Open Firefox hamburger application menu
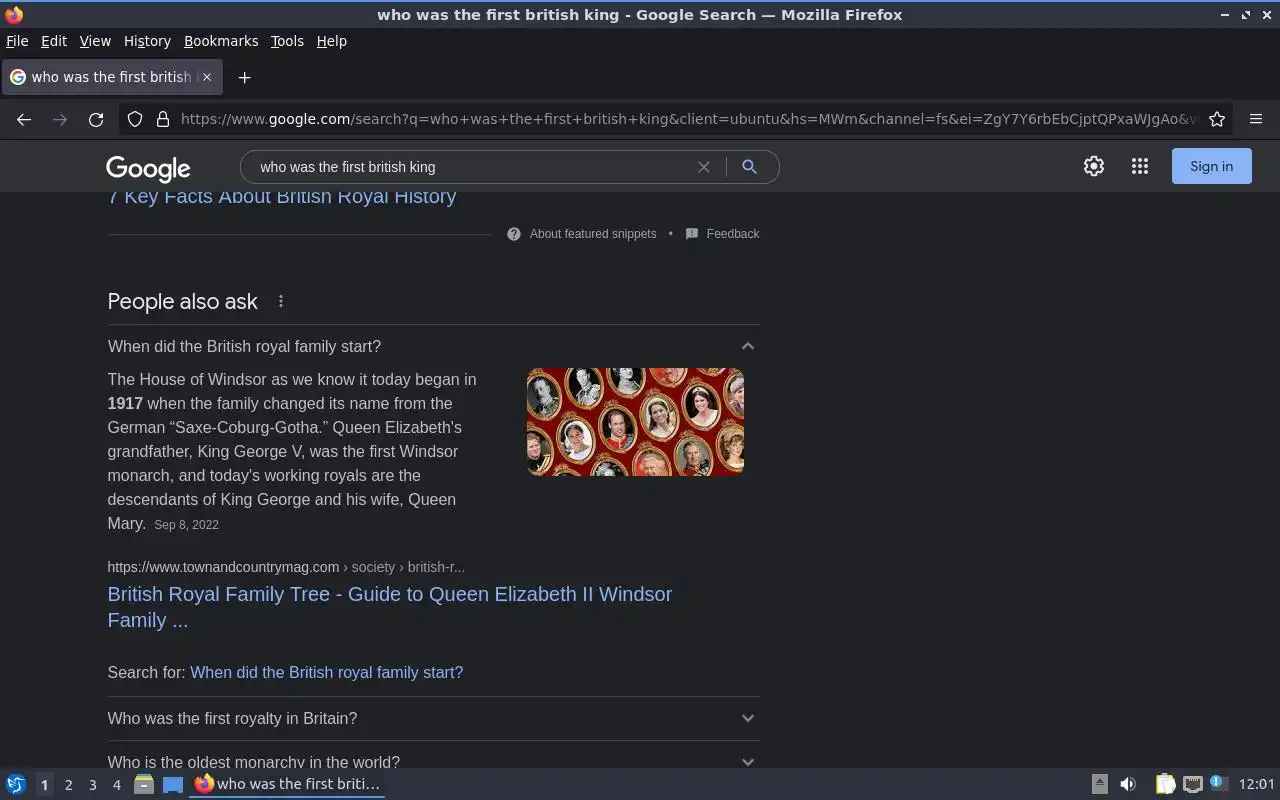1280x800 pixels. click(1256, 119)
